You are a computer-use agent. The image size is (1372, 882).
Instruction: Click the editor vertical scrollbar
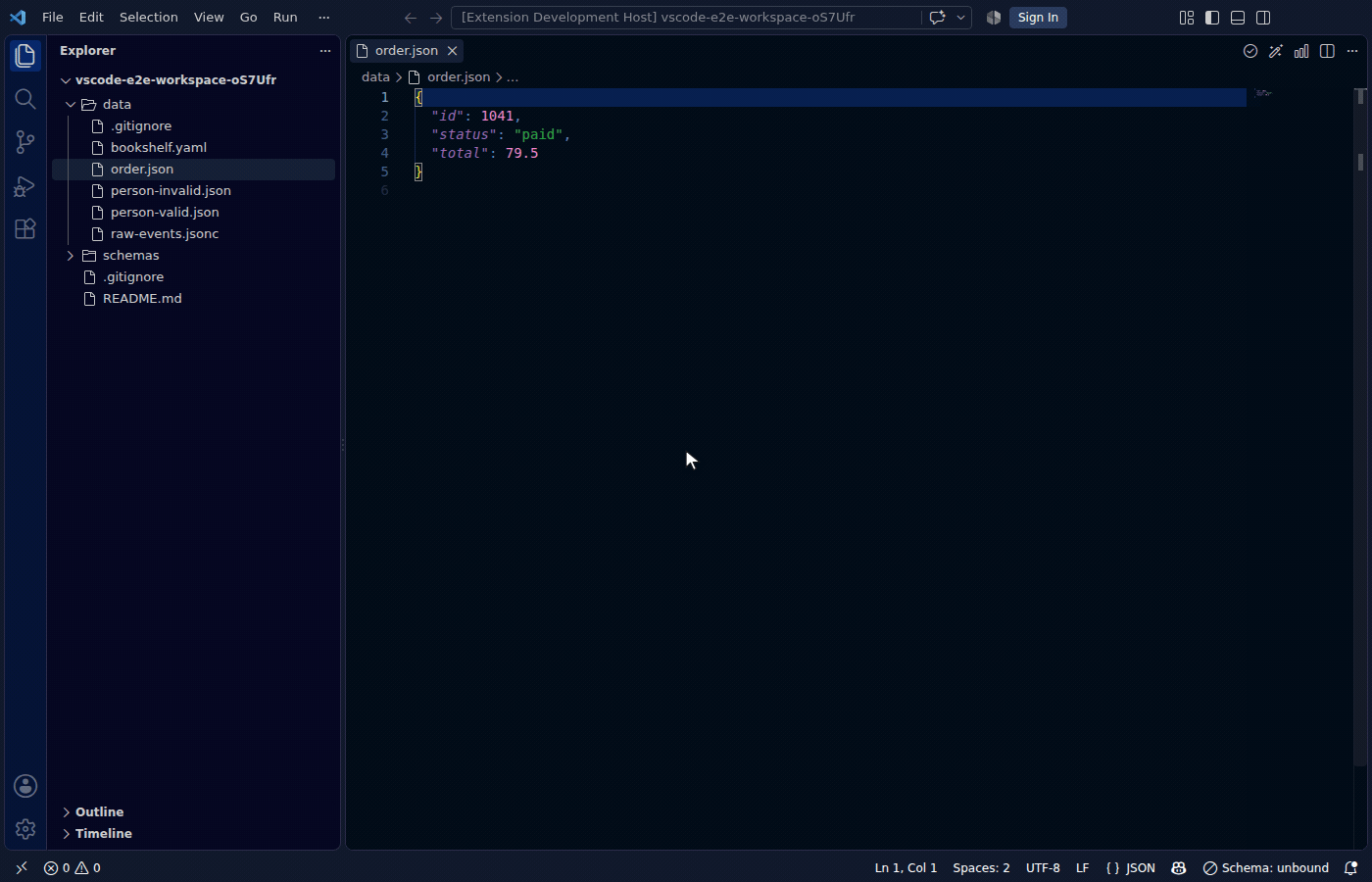tap(1360, 427)
